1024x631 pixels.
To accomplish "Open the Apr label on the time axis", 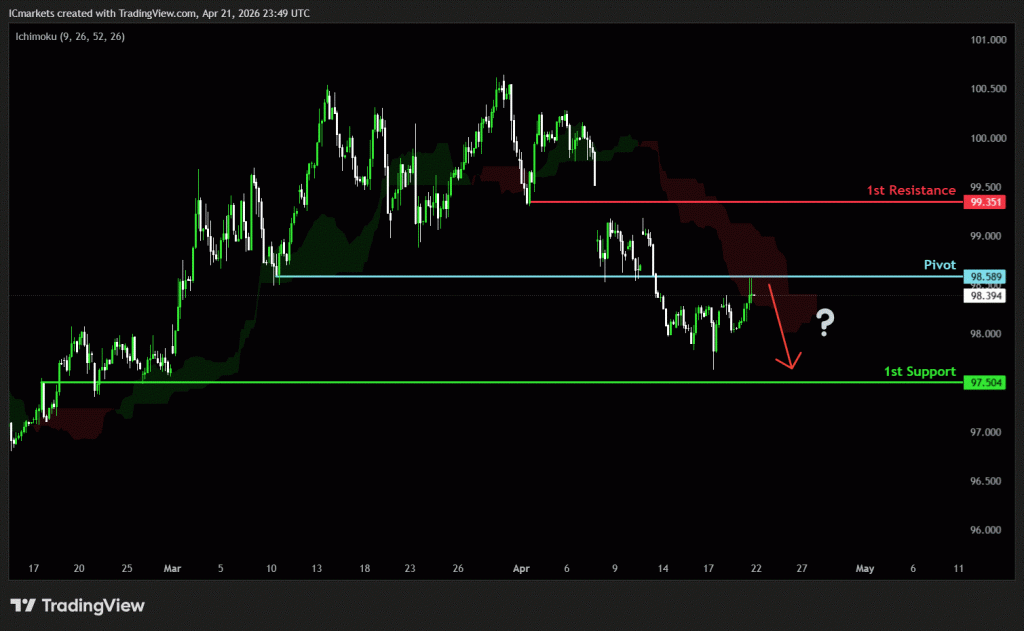I will (520, 568).
